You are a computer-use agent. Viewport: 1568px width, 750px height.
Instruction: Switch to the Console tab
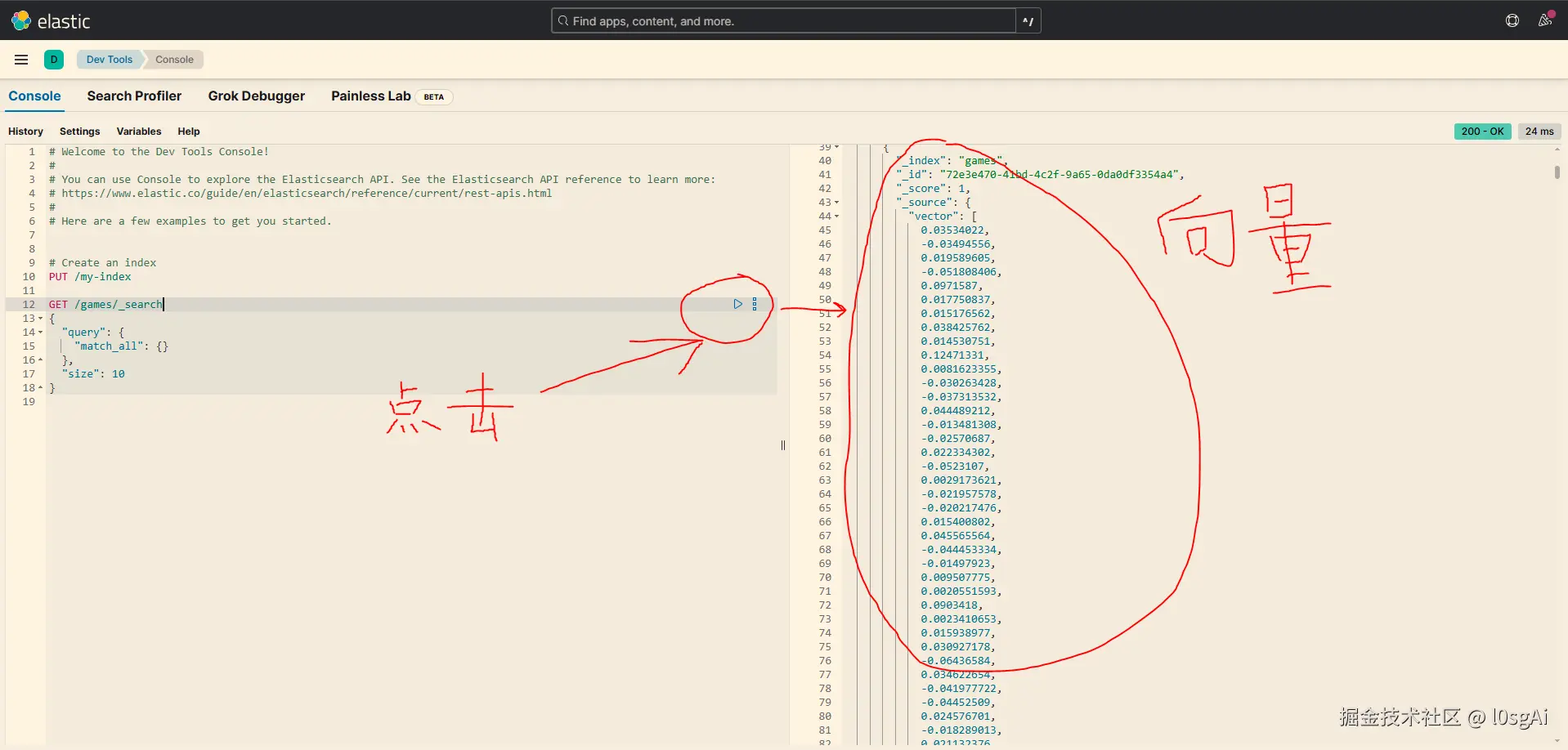click(x=34, y=96)
